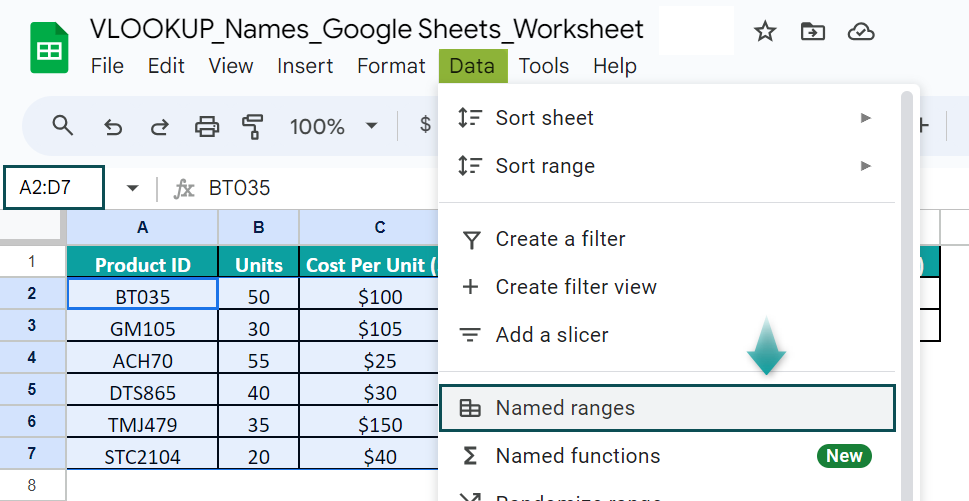This screenshot has height=501, width=969.
Task: Select cell containing GM105
Action: (142, 327)
